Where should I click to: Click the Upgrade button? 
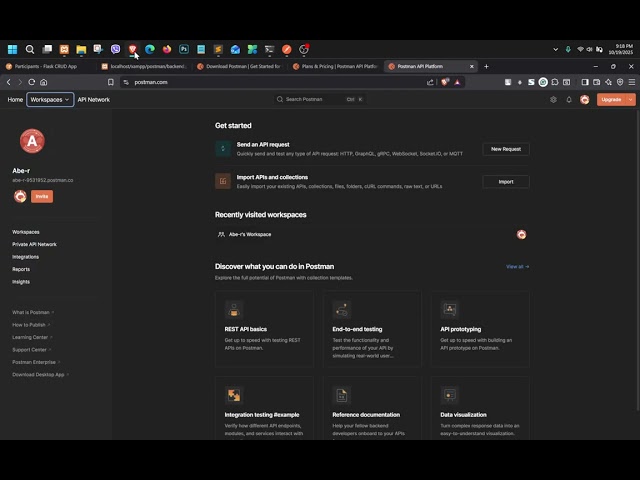pos(611,100)
